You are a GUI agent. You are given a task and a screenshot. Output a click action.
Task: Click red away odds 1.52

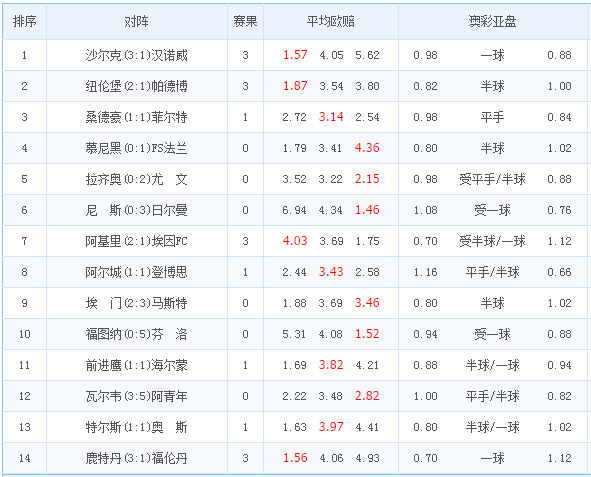point(367,333)
